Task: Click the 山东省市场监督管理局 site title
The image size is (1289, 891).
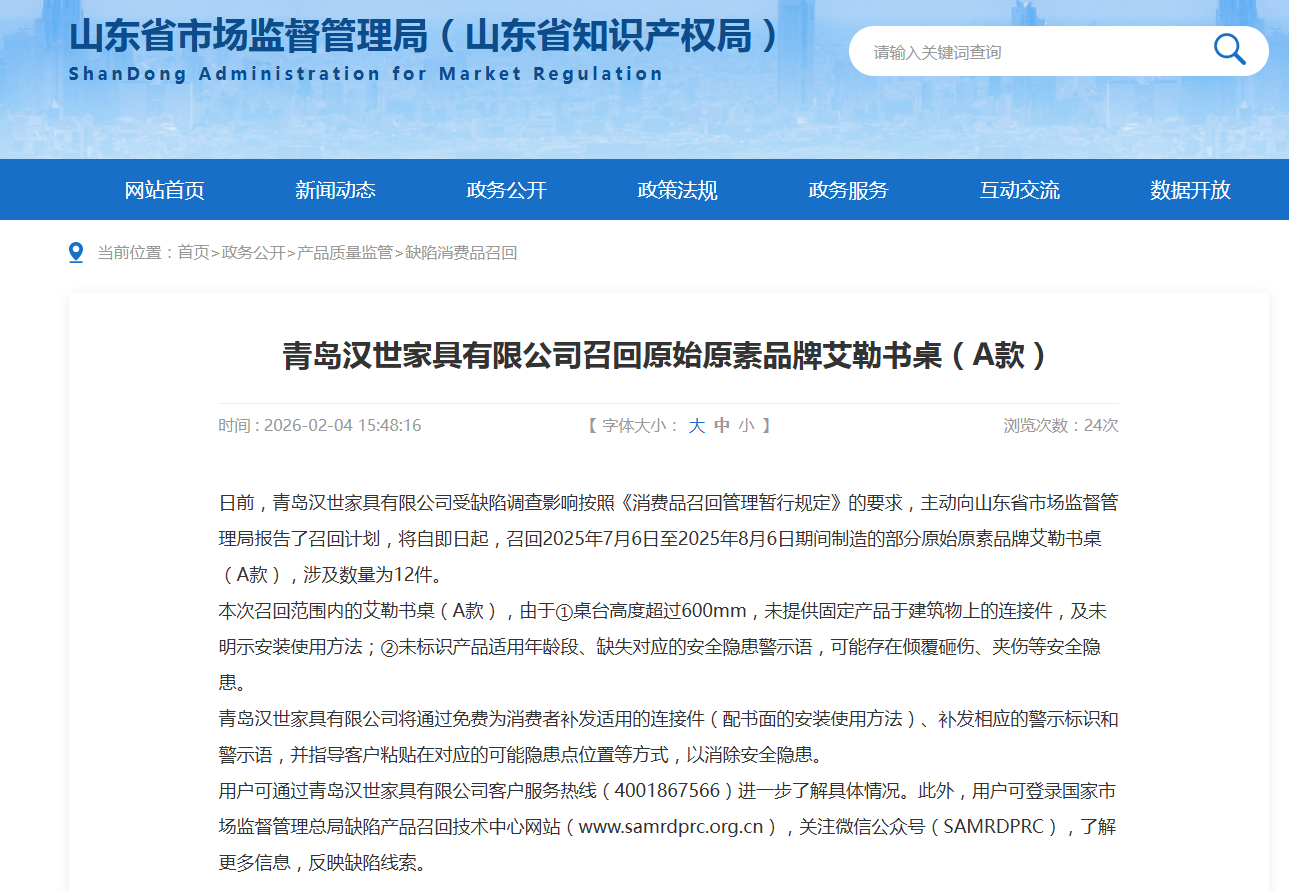Action: point(424,35)
